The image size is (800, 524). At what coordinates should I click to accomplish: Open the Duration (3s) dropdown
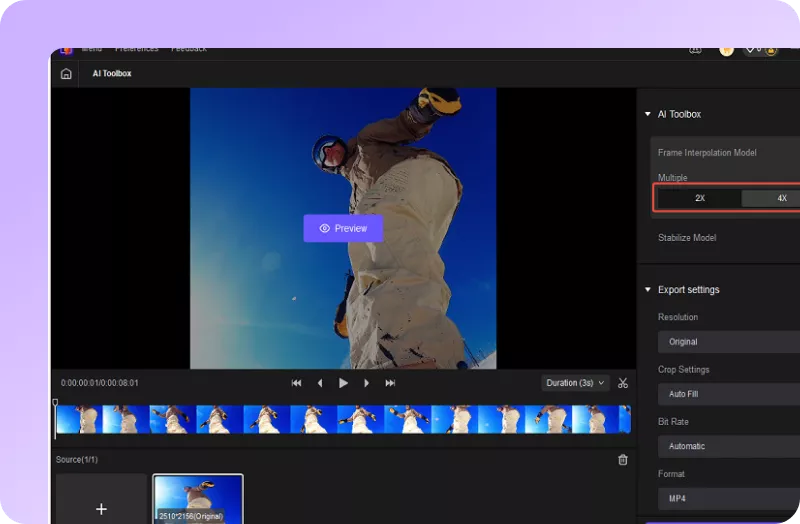tap(575, 383)
